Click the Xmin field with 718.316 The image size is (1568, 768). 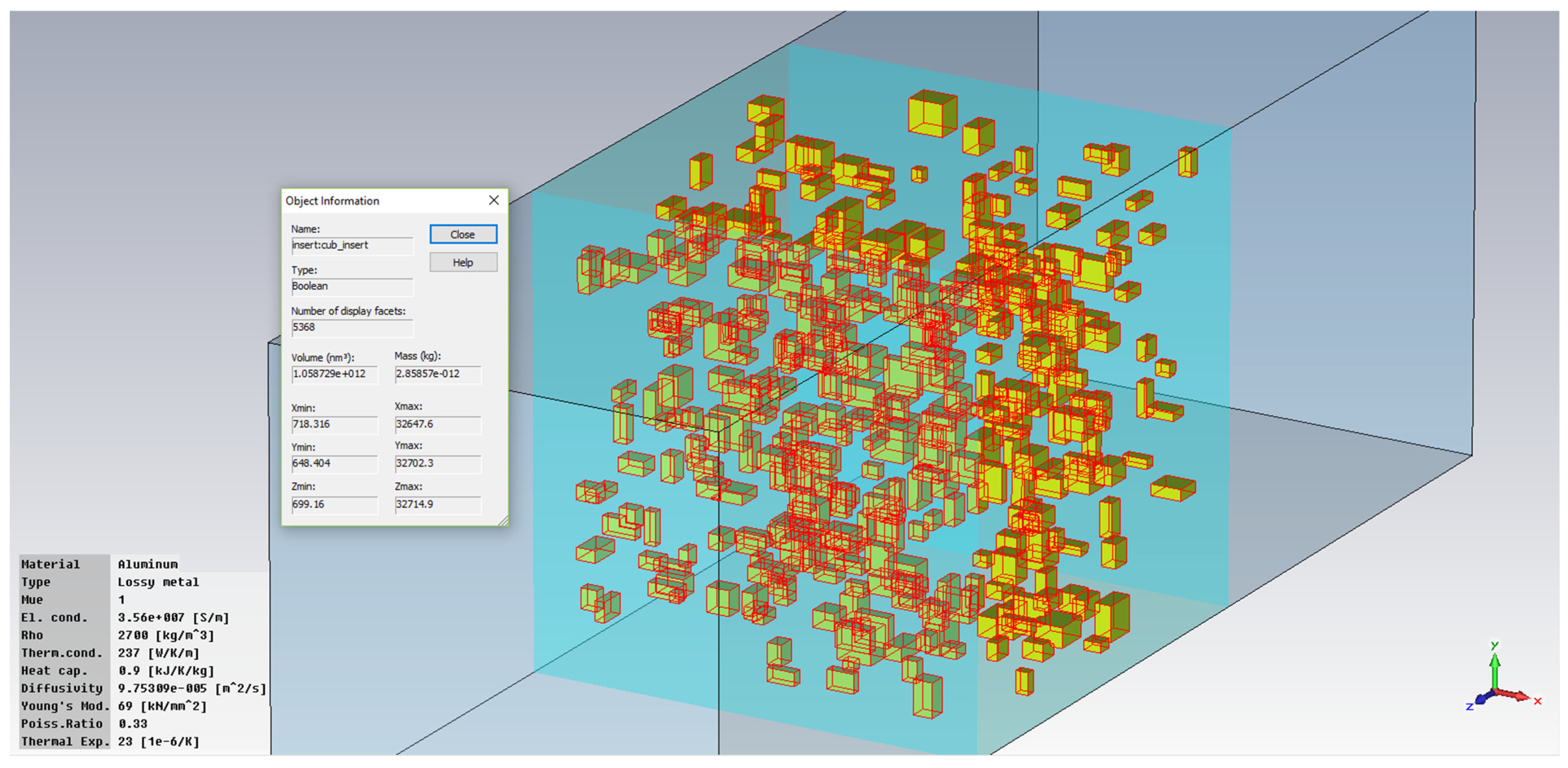334,424
